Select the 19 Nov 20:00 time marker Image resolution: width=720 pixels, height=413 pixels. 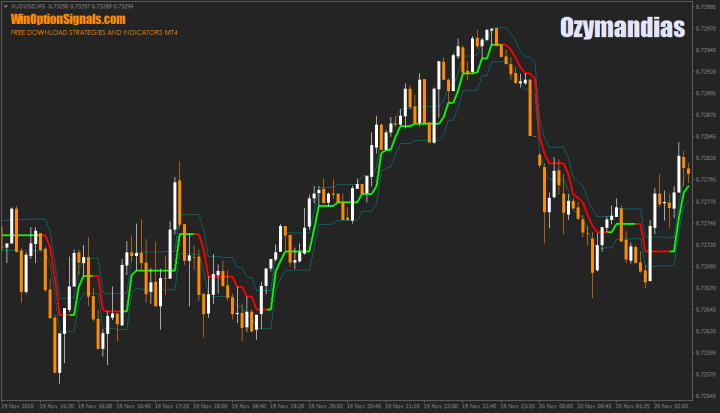327,407
